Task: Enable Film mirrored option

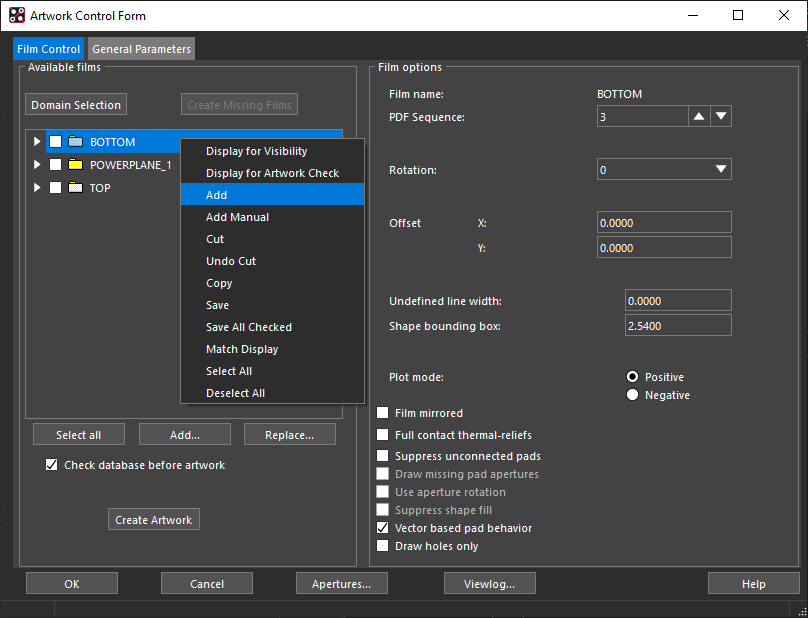Action: pos(382,413)
